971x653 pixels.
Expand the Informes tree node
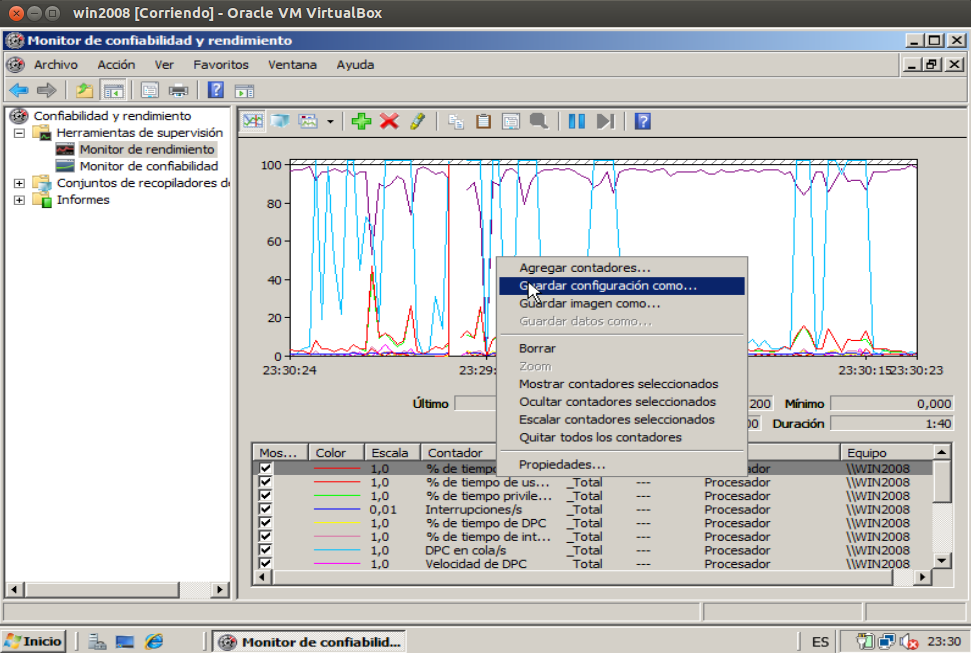(x=19, y=200)
